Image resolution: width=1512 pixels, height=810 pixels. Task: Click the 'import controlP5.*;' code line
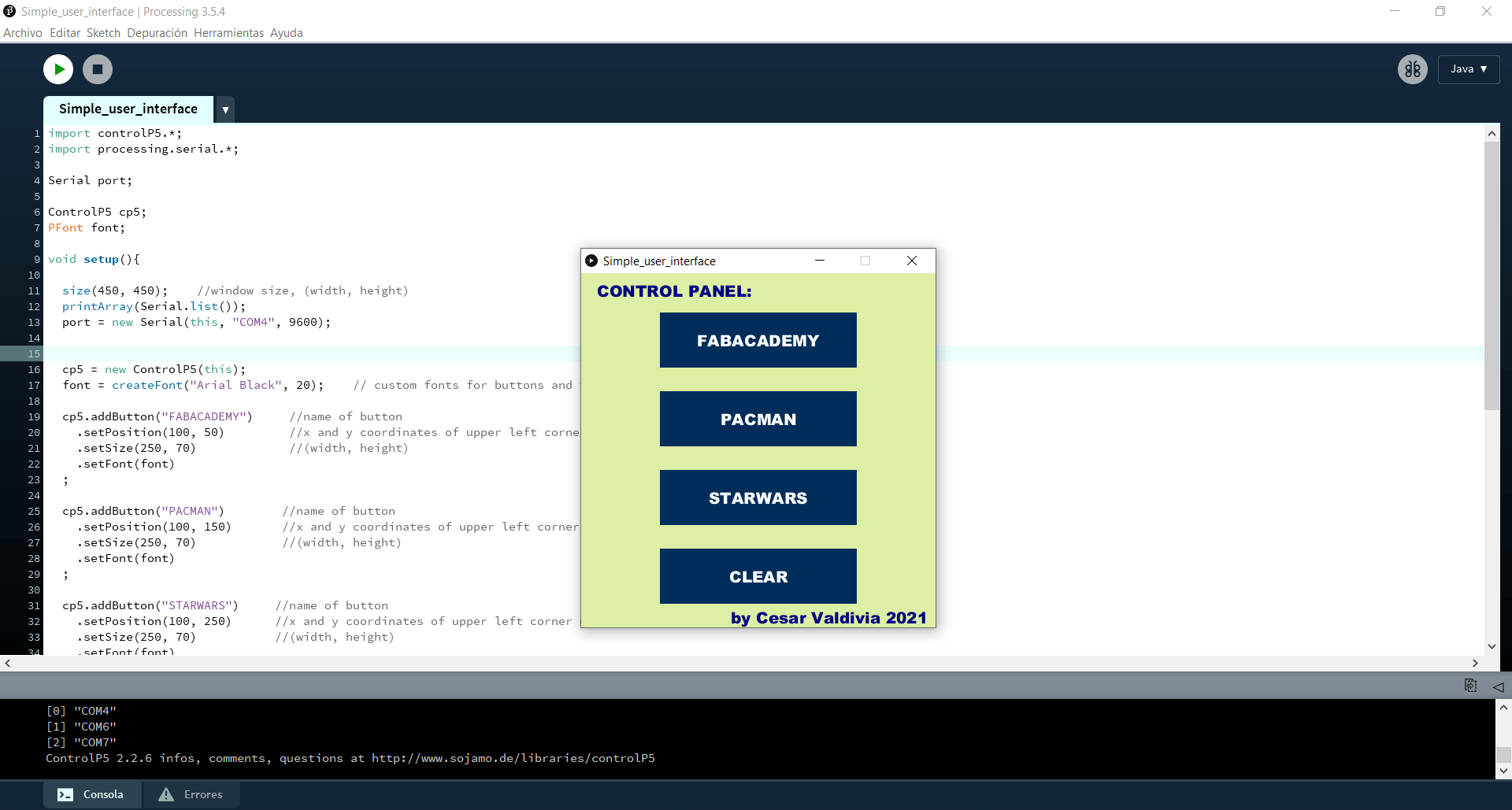[115, 133]
